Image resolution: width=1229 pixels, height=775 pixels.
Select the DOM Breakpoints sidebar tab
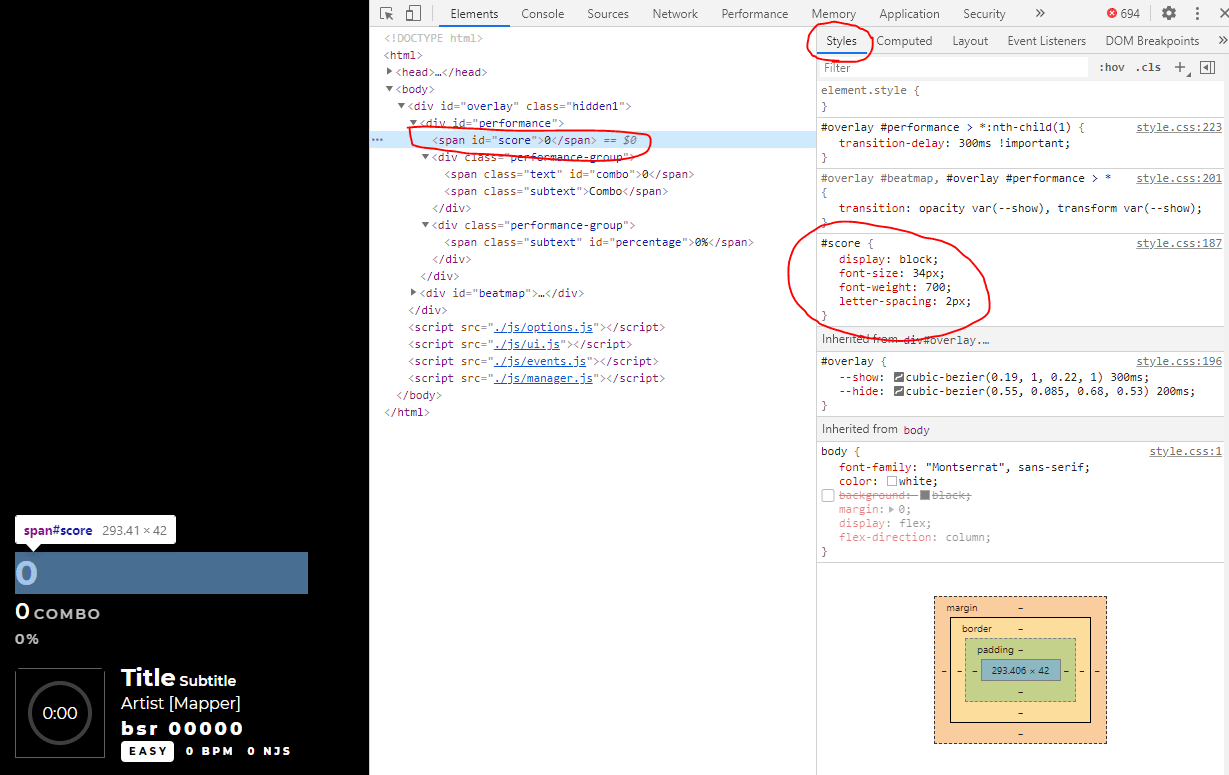coord(1152,41)
